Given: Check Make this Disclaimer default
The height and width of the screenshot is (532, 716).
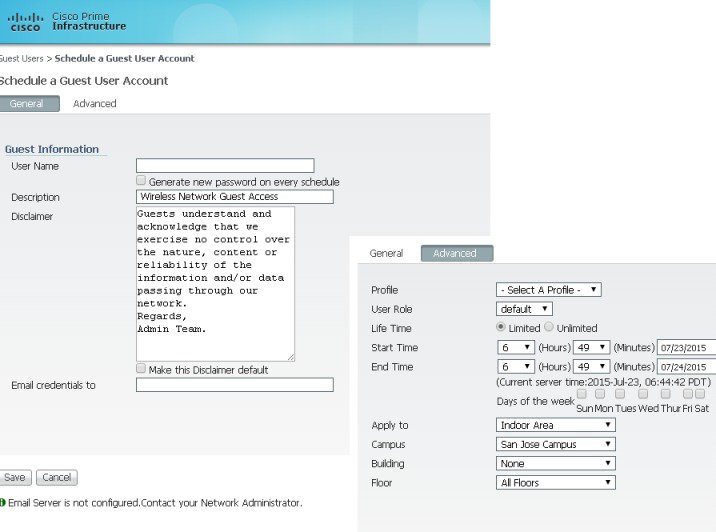Looking at the screenshot, I should click(141, 368).
